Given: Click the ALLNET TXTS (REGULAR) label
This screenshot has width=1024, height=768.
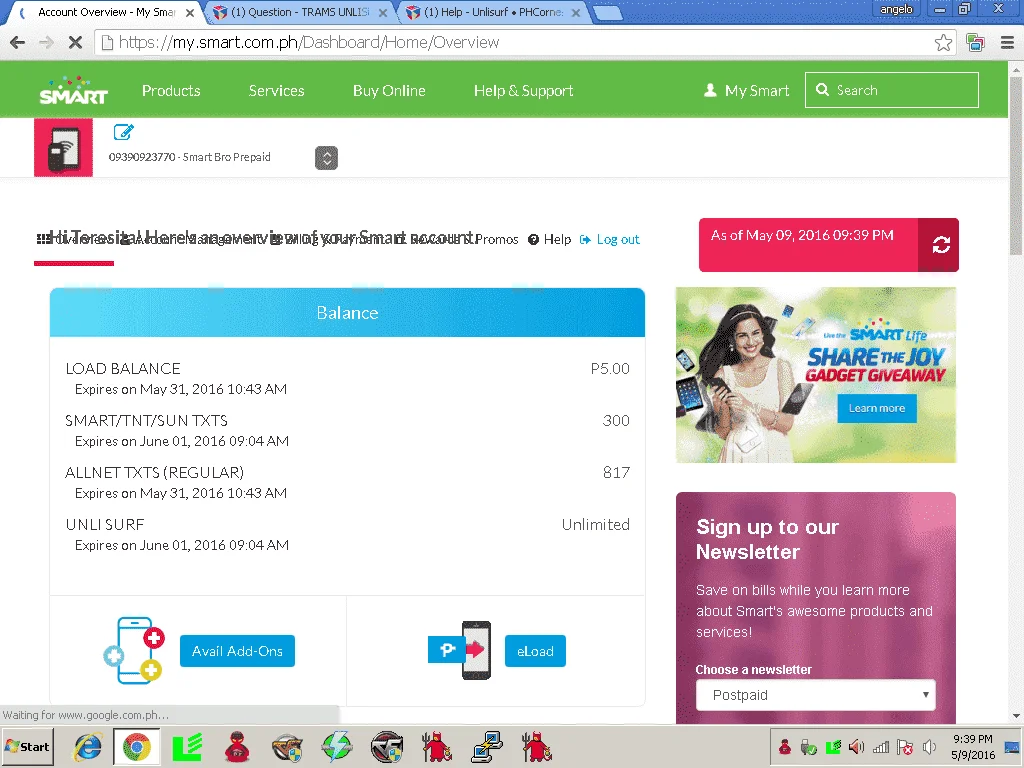Looking at the screenshot, I should click(x=154, y=472).
